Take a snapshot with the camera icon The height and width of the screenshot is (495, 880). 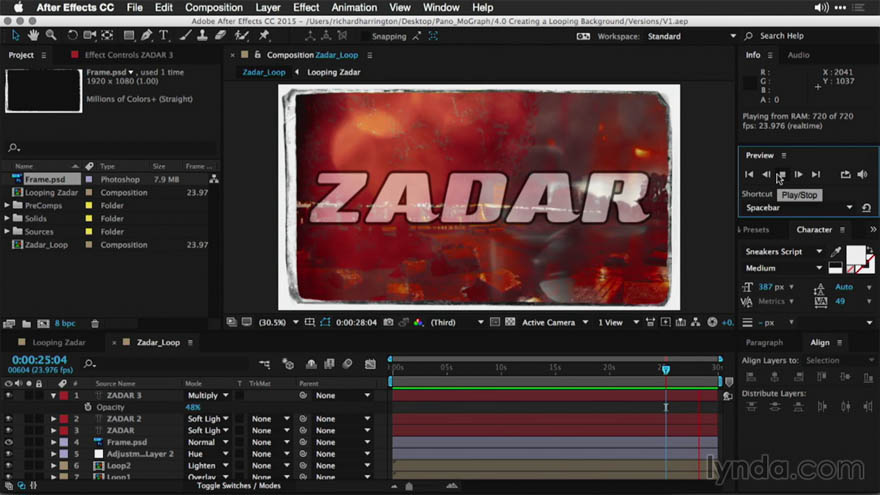coord(388,322)
